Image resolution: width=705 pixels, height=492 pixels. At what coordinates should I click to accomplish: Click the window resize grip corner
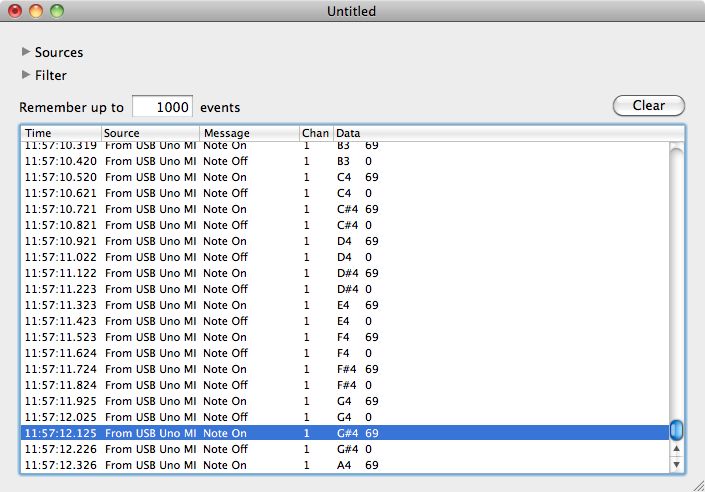click(696, 483)
